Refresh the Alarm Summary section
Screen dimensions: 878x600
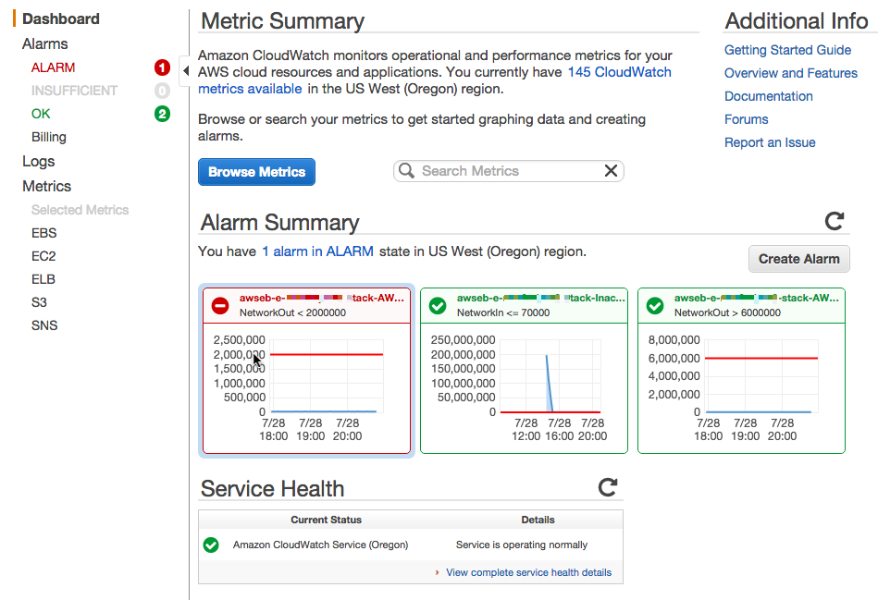(x=834, y=221)
